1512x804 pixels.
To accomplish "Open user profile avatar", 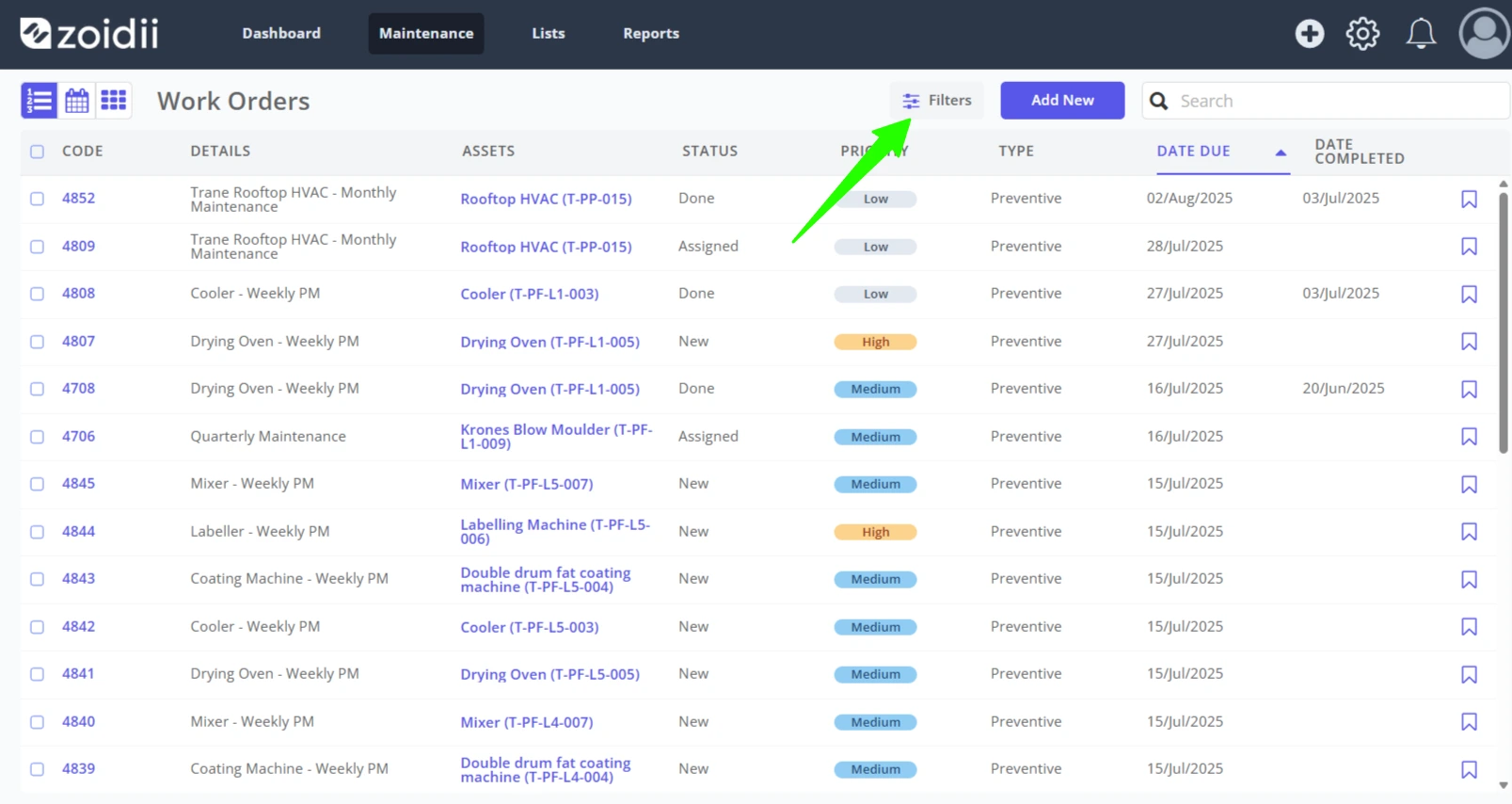I will (1484, 34).
